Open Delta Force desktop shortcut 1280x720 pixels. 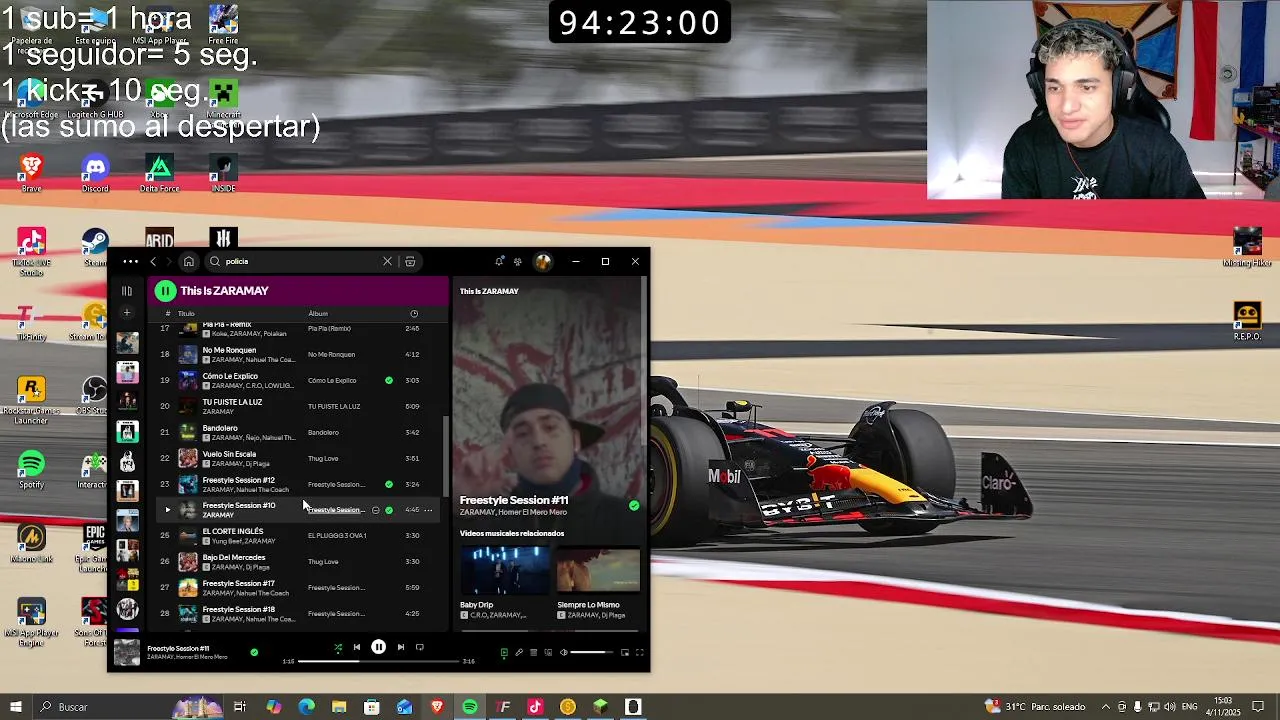coord(159,173)
